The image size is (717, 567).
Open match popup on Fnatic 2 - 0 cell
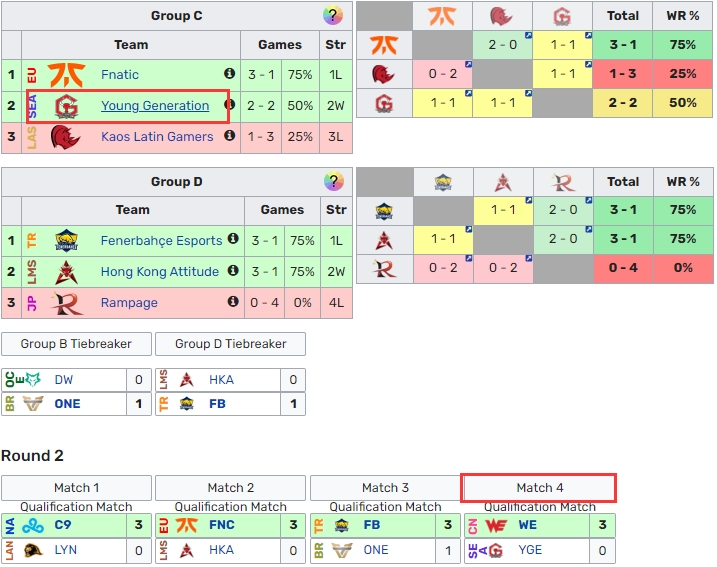tap(528, 35)
